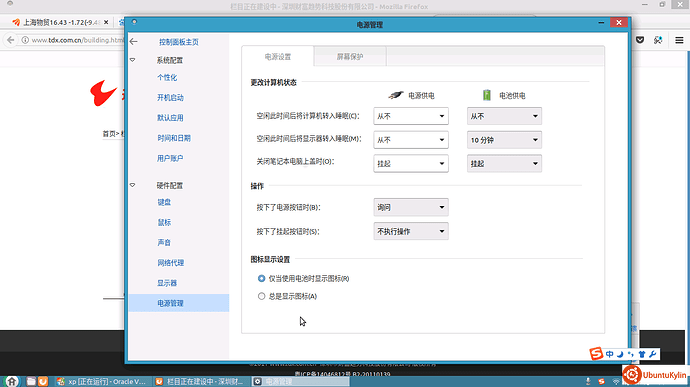Switch to the 电源设置 tab
690x387 pixels.
point(278,56)
